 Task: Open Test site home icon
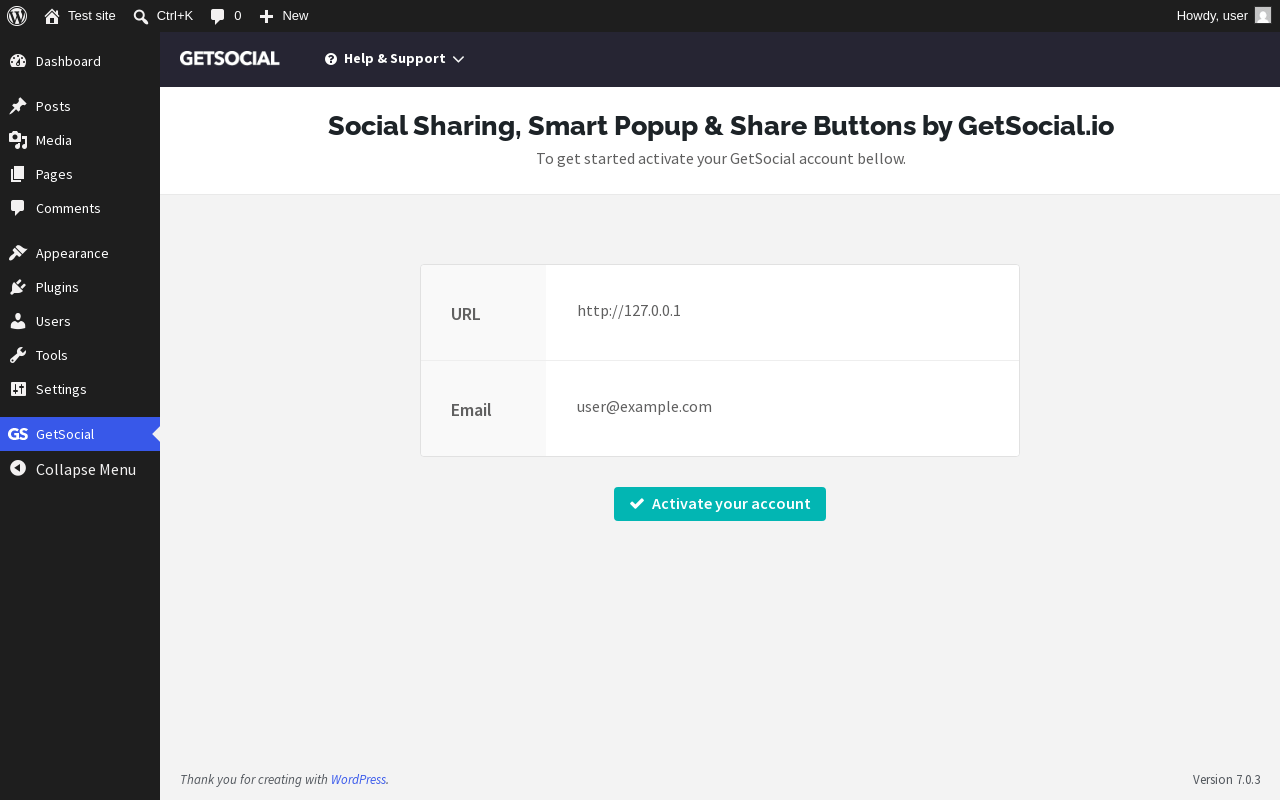click(x=52, y=16)
